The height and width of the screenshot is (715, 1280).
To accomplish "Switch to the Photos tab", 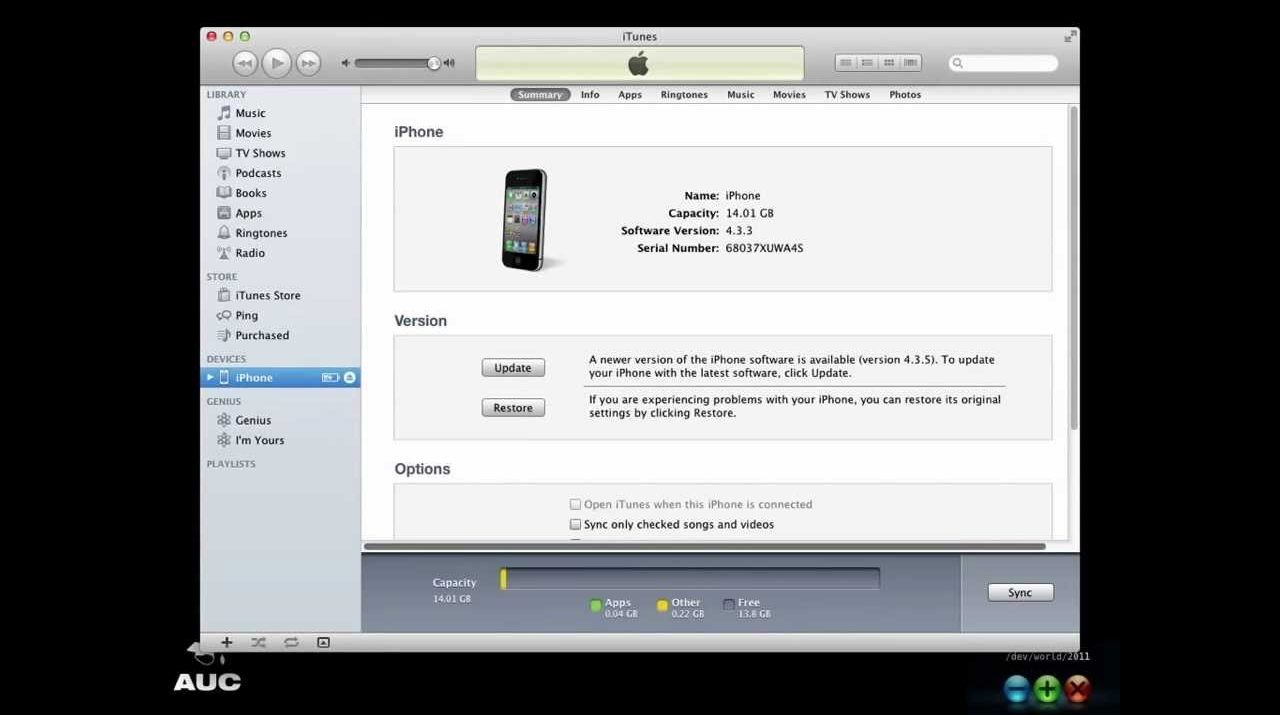I will (905, 95).
